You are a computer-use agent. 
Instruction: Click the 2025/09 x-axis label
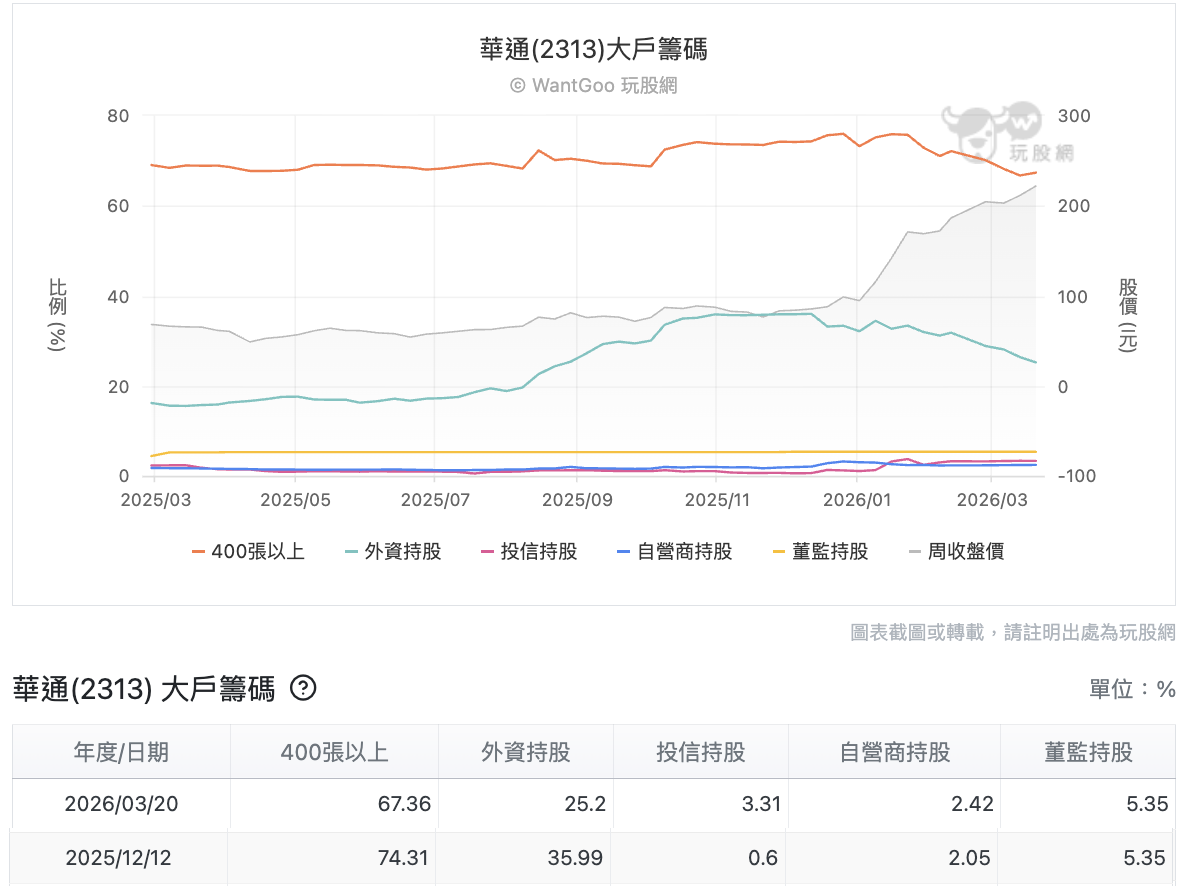point(577,500)
